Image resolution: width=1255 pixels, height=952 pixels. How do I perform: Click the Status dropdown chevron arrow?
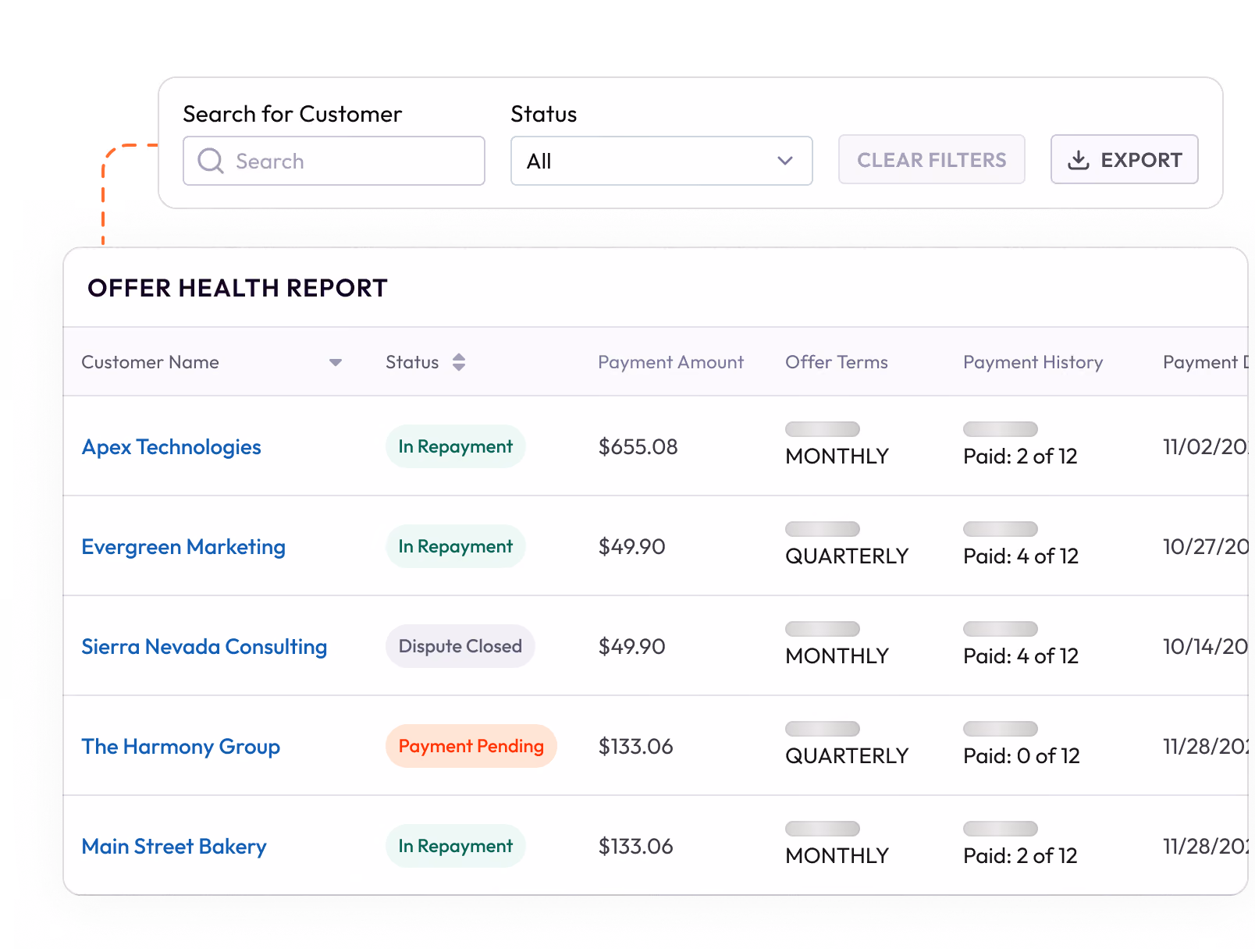(x=785, y=161)
